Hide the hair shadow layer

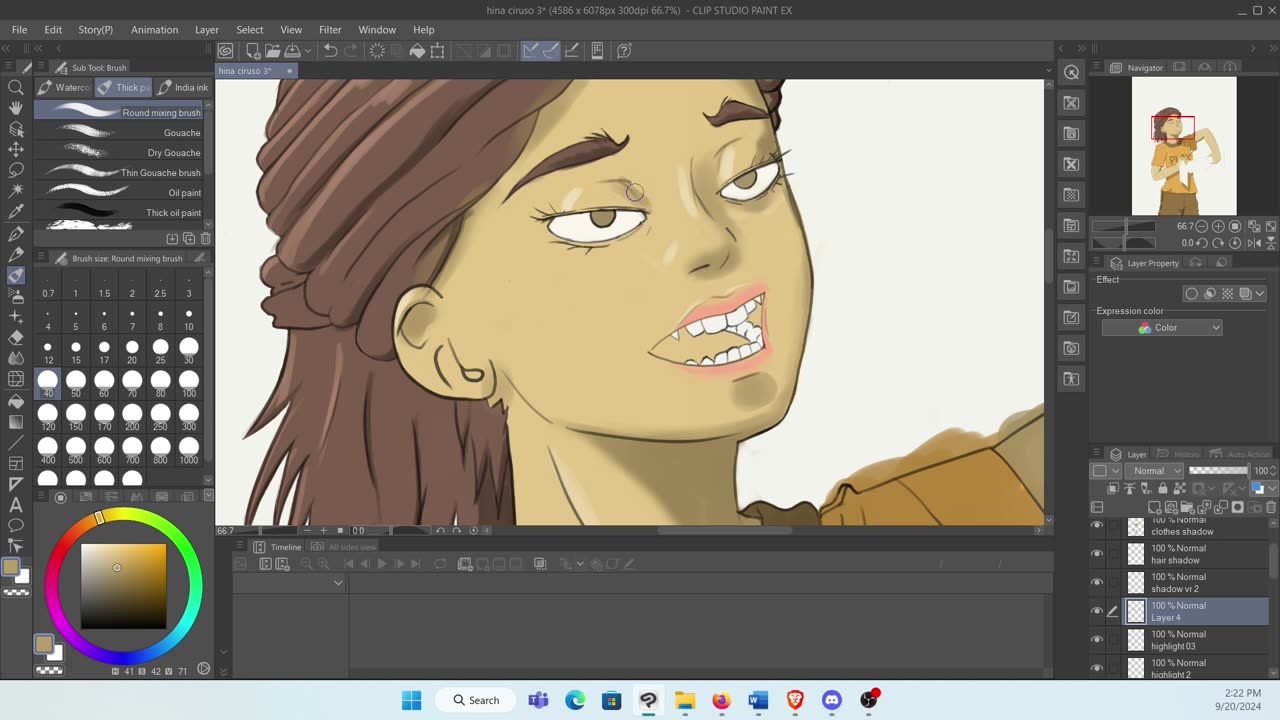click(1097, 554)
